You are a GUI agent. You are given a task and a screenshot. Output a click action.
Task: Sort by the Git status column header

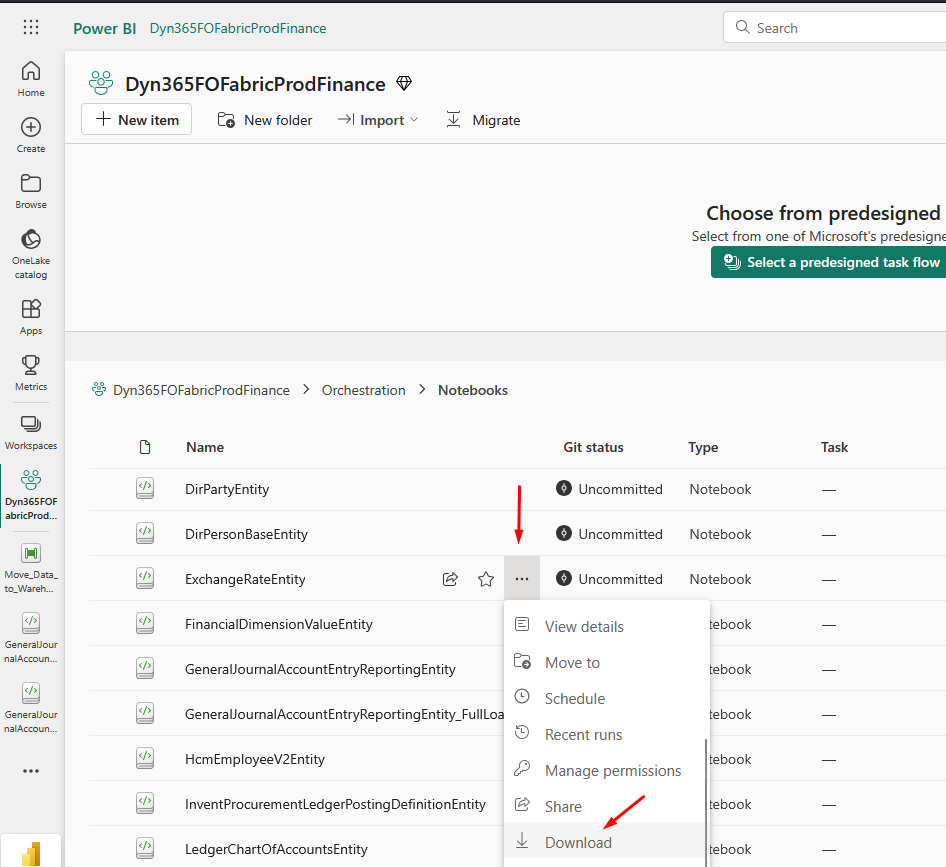[x=593, y=447]
